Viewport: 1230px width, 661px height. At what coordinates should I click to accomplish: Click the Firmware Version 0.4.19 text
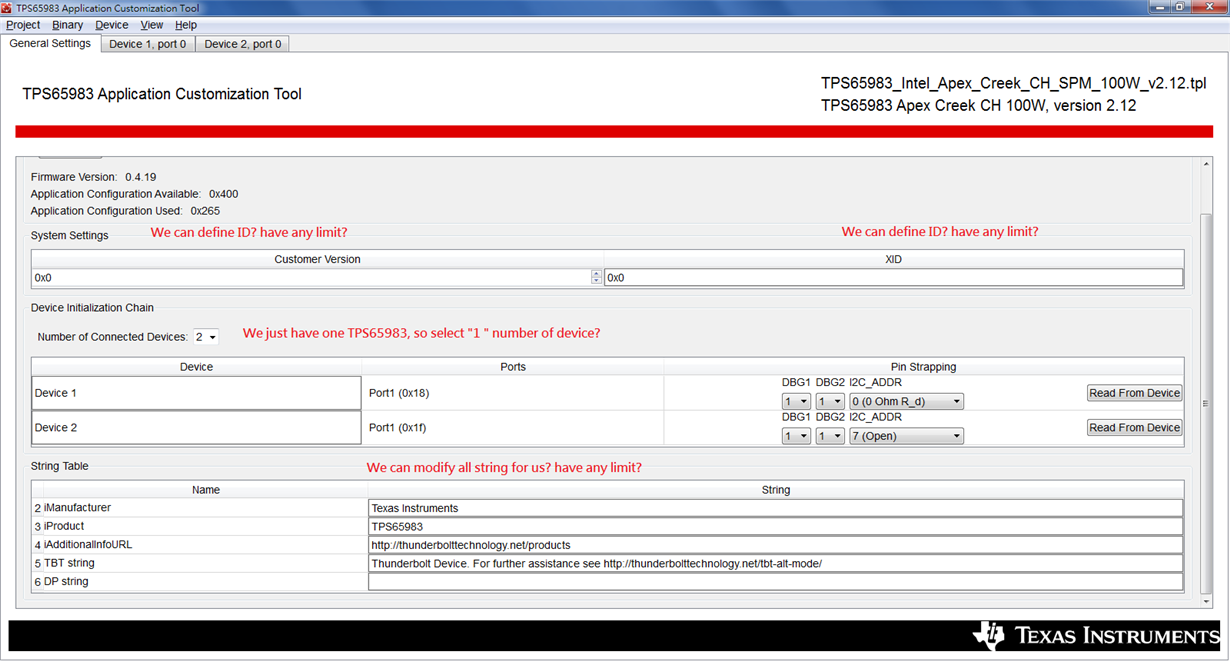point(93,177)
